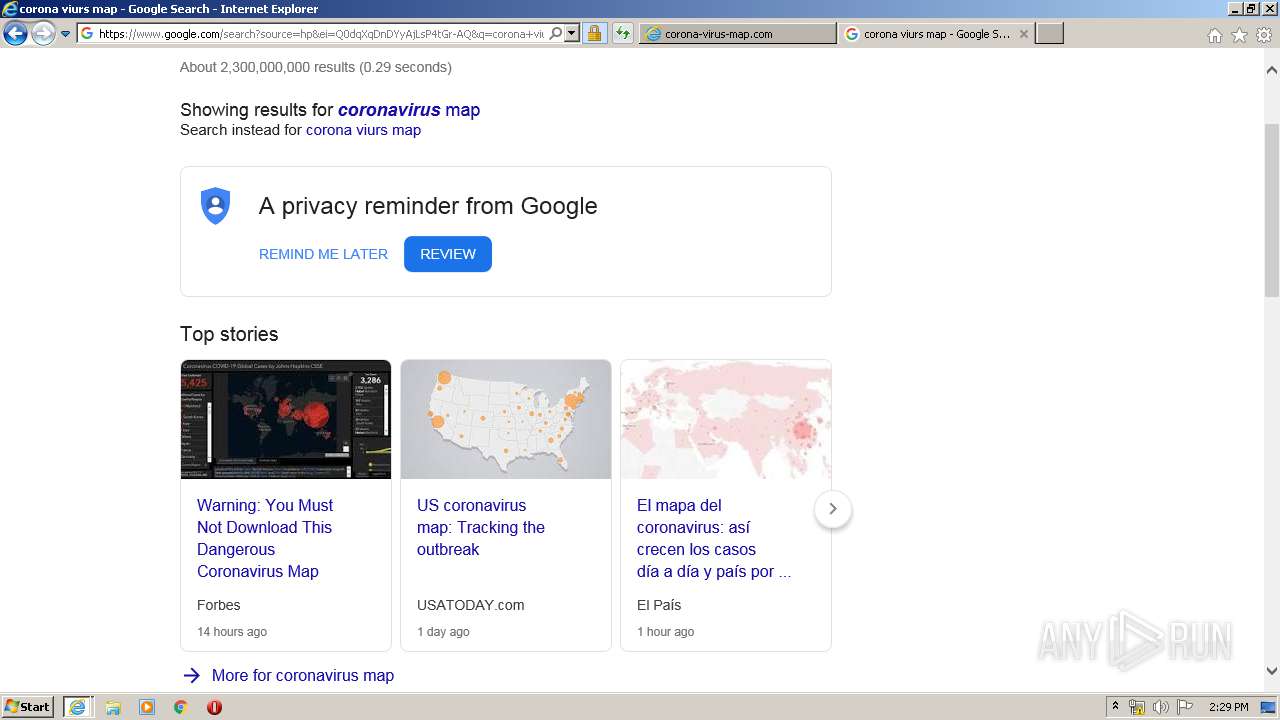The height and width of the screenshot is (720, 1280).
Task: Open the volume speaker tray icon
Action: [x=1161, y=707]
